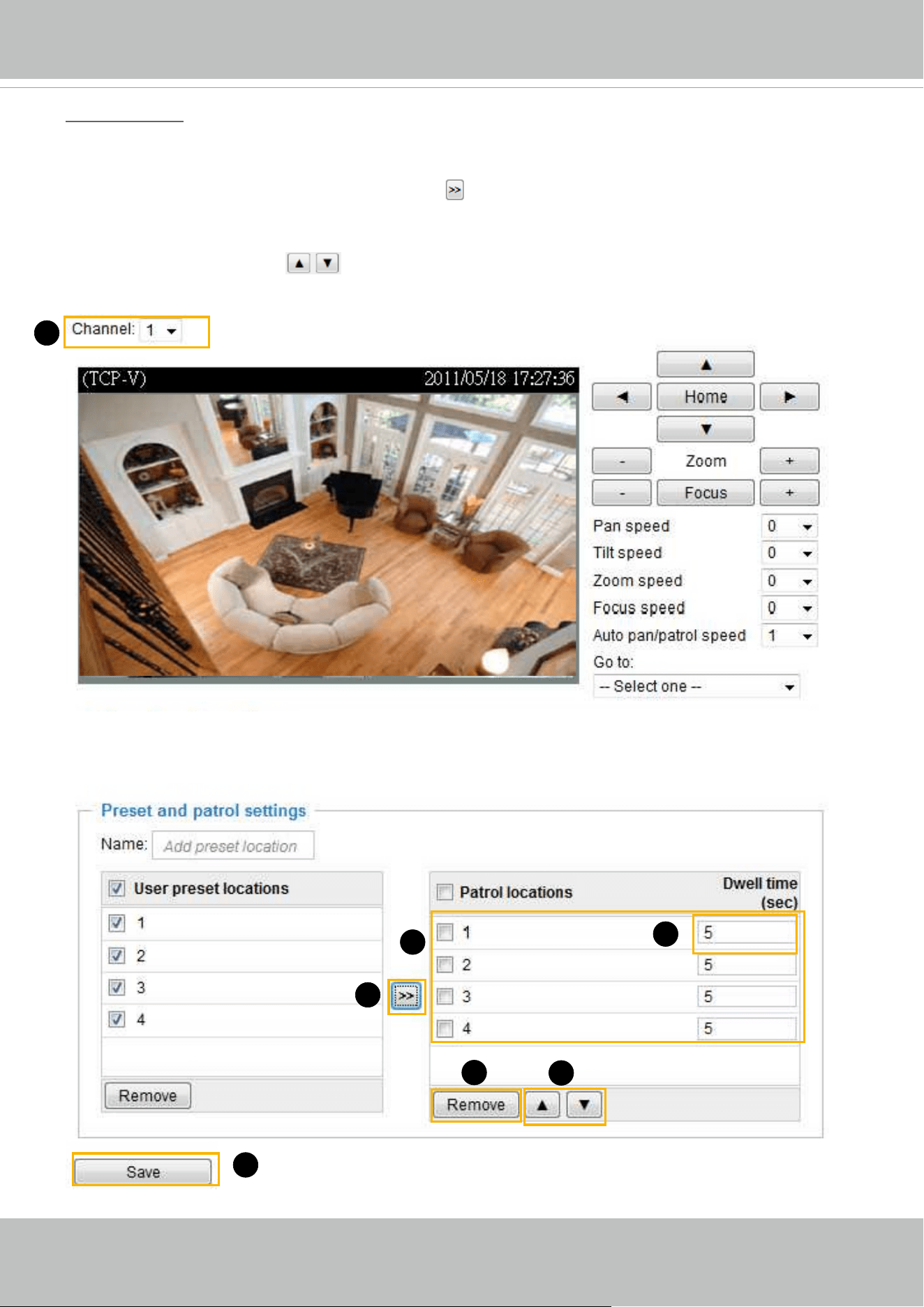This screenshot has width=924, height=1307.
Task: Return camera to Home position
Action: 706,397
